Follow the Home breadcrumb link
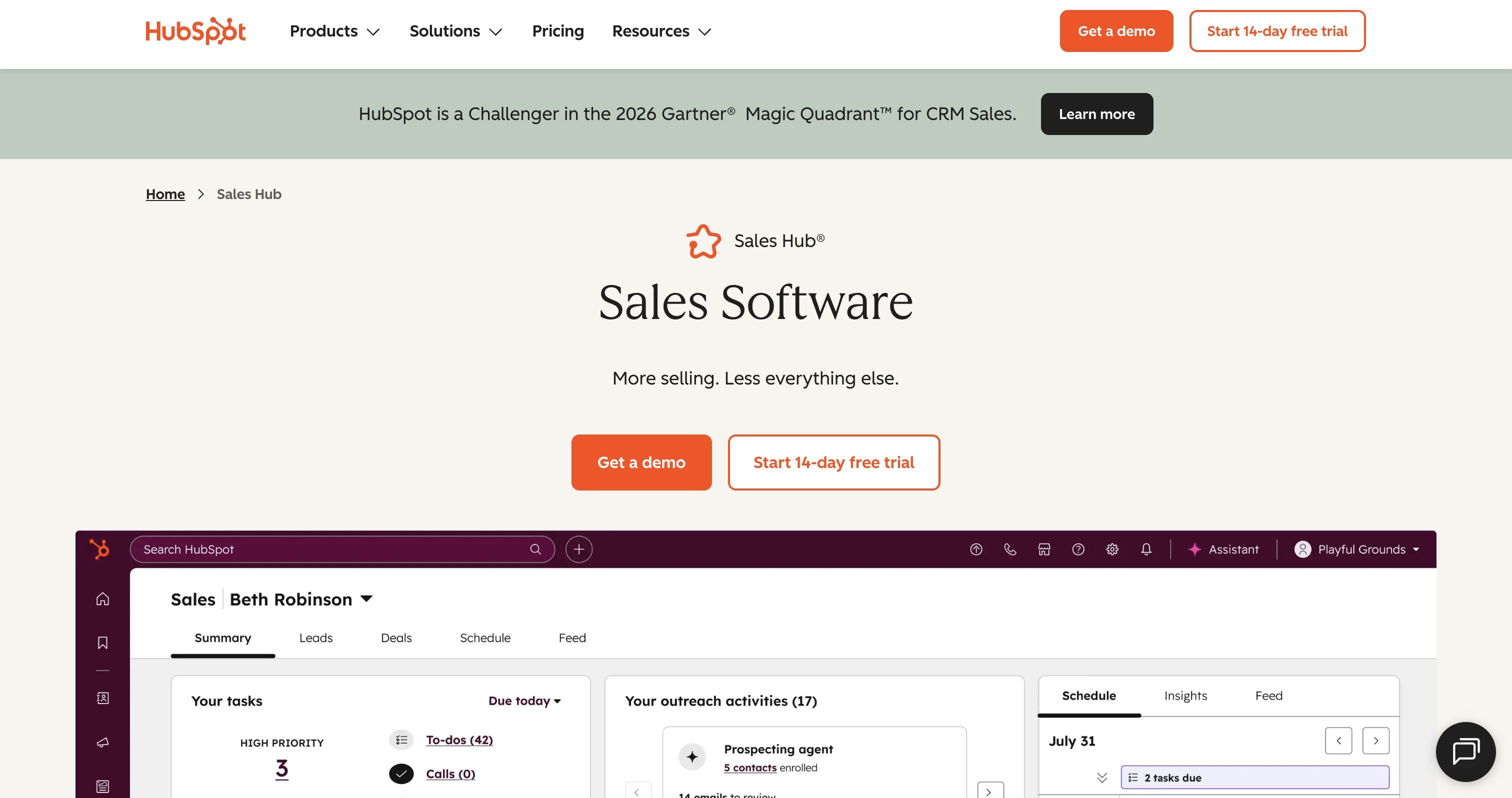 click(x=165, y=194)
